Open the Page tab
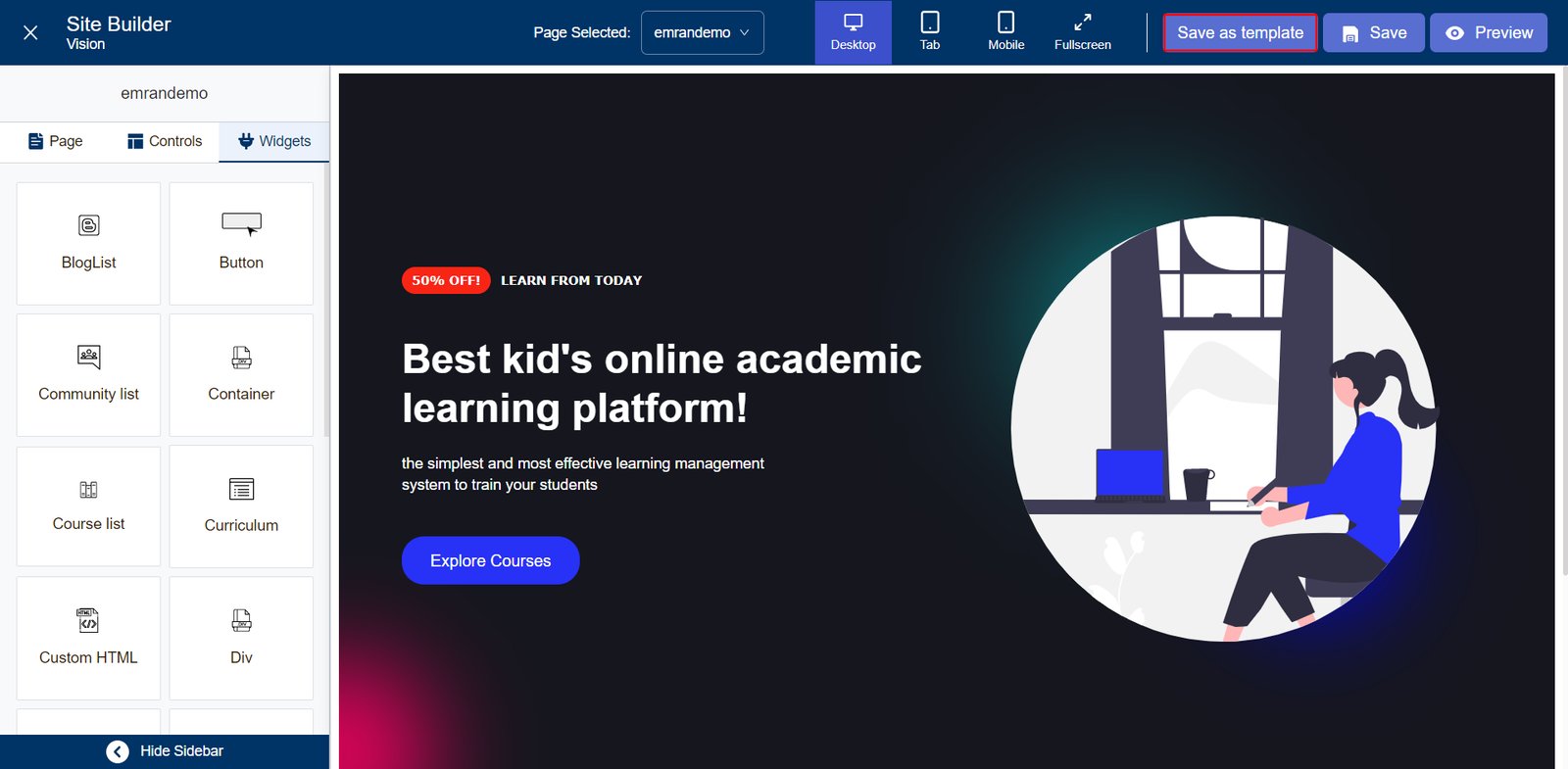Screen dimensions: 1568x769 [x=56, y=141]
